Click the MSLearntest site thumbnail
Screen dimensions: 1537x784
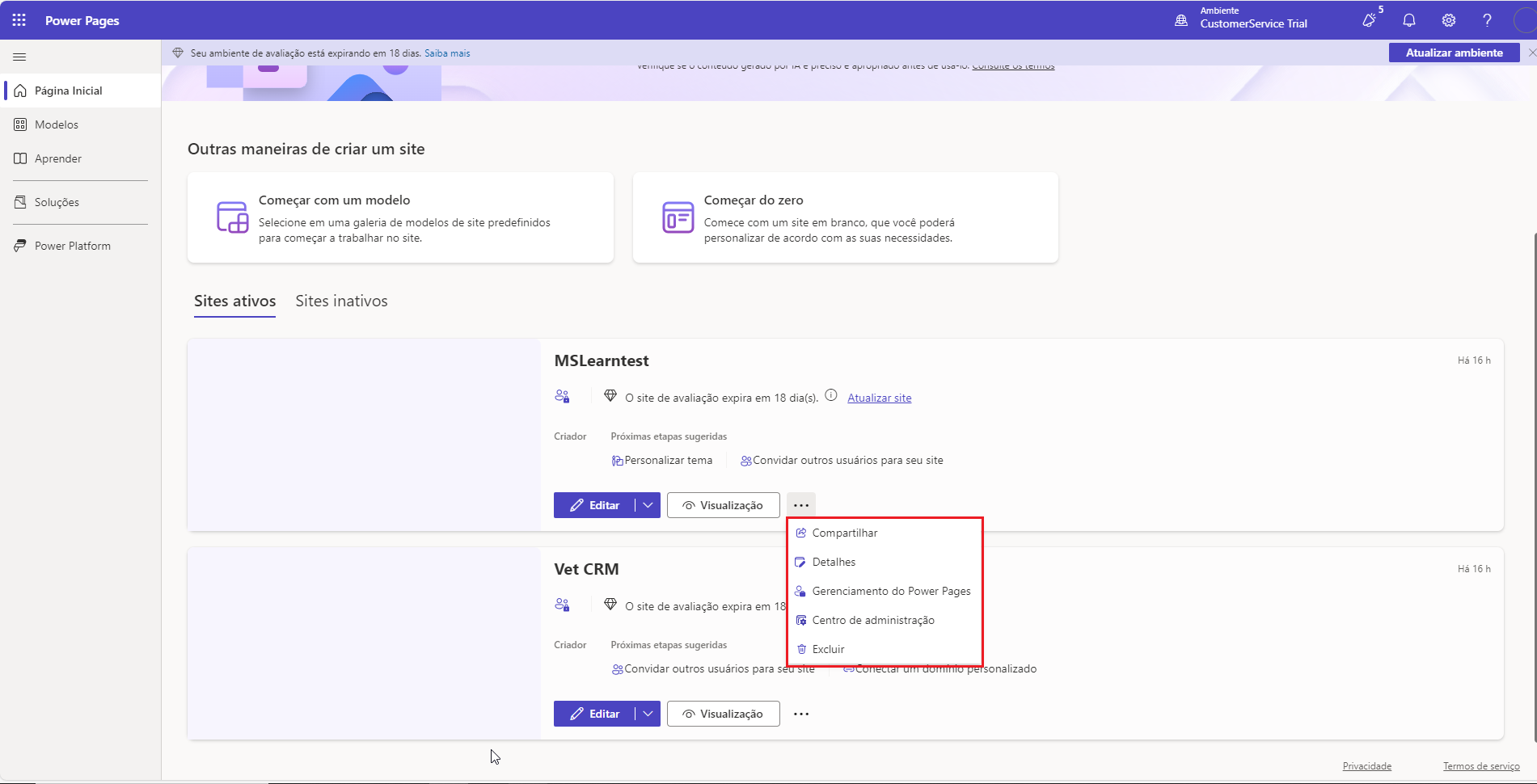[x=364, y=435]
